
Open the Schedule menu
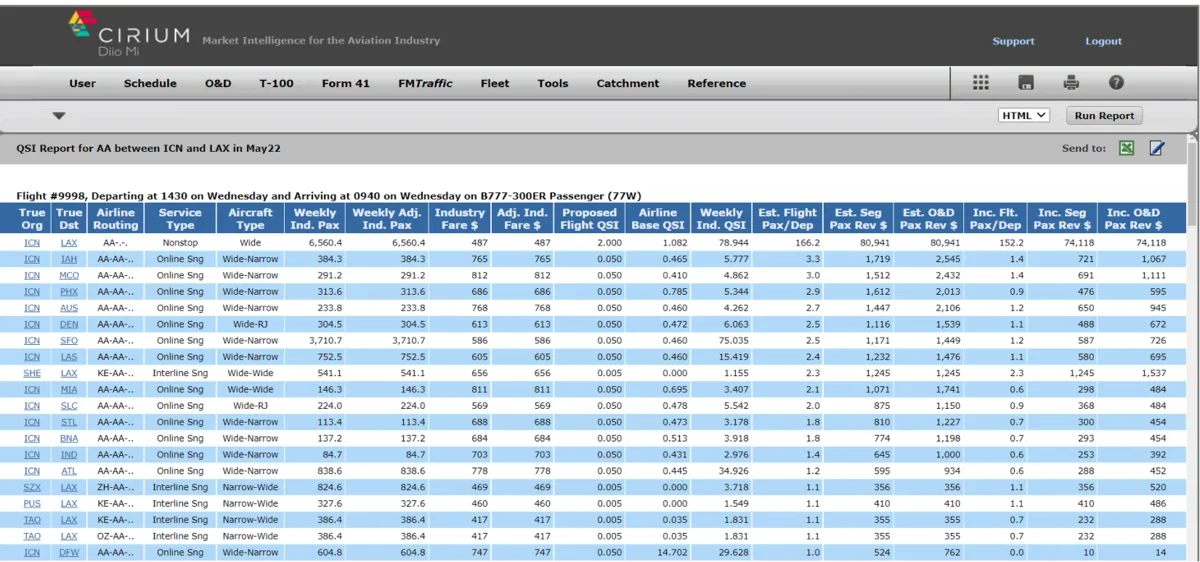[150, 84]
